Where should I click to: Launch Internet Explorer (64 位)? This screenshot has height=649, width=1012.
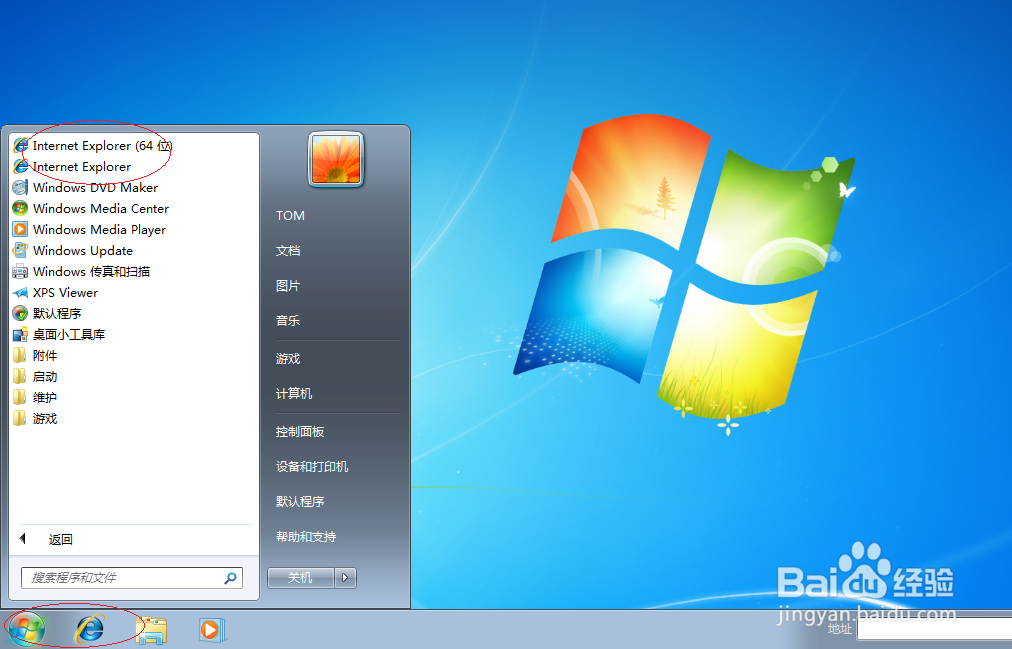(x=96, y=145)
